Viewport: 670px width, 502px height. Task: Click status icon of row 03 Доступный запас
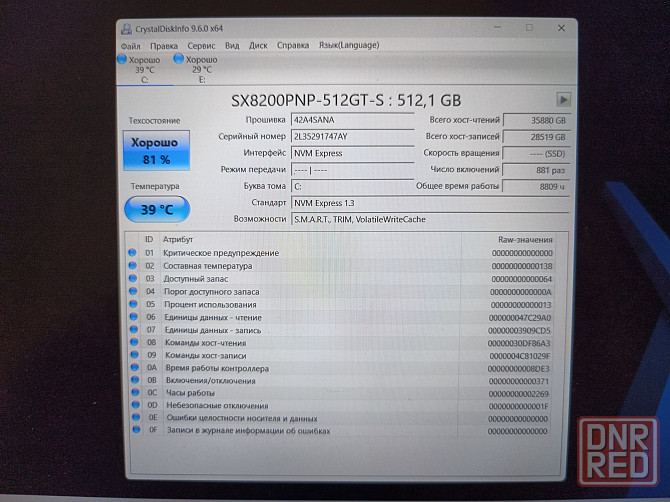click(x=133, y=279)
